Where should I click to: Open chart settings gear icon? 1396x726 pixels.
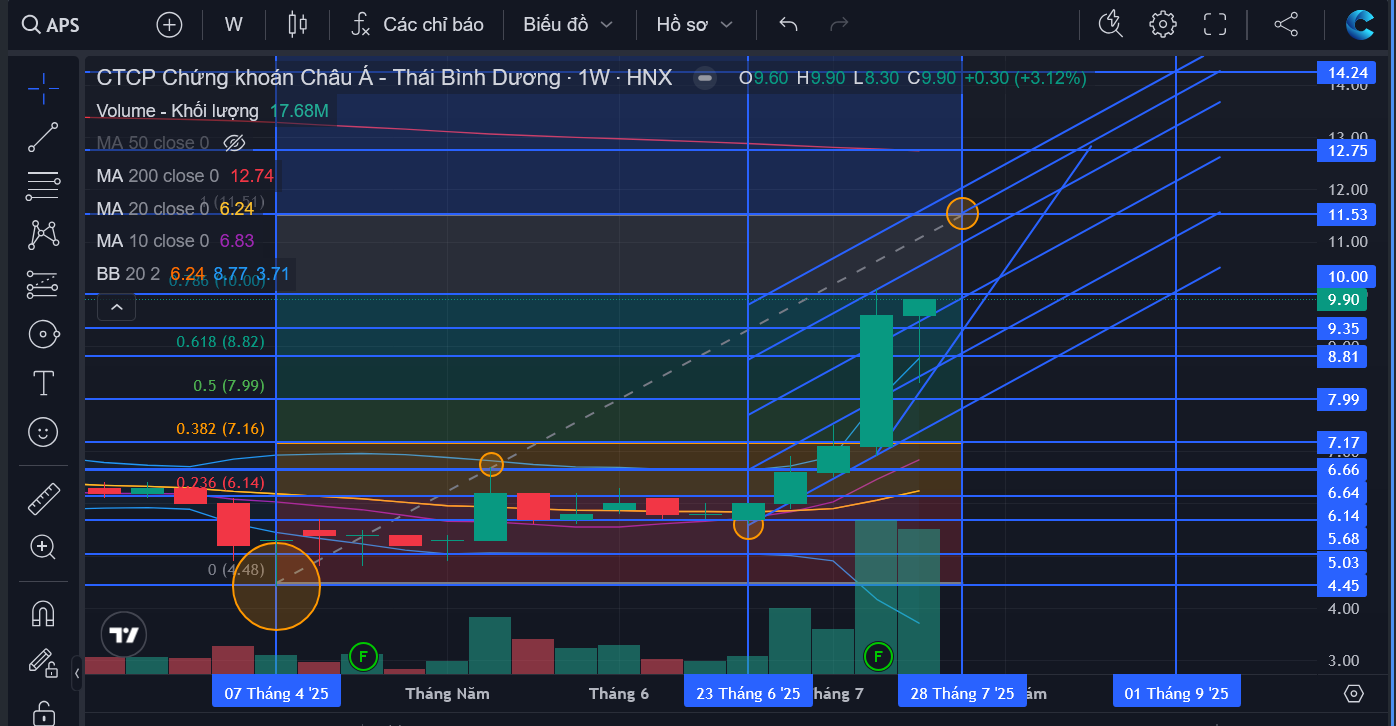point(1162,24)
